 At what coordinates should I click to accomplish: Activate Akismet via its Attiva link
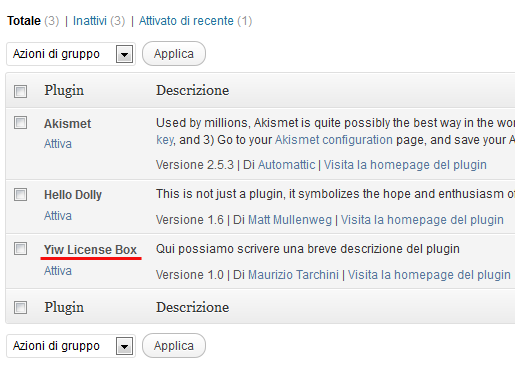tap(58, 144)
